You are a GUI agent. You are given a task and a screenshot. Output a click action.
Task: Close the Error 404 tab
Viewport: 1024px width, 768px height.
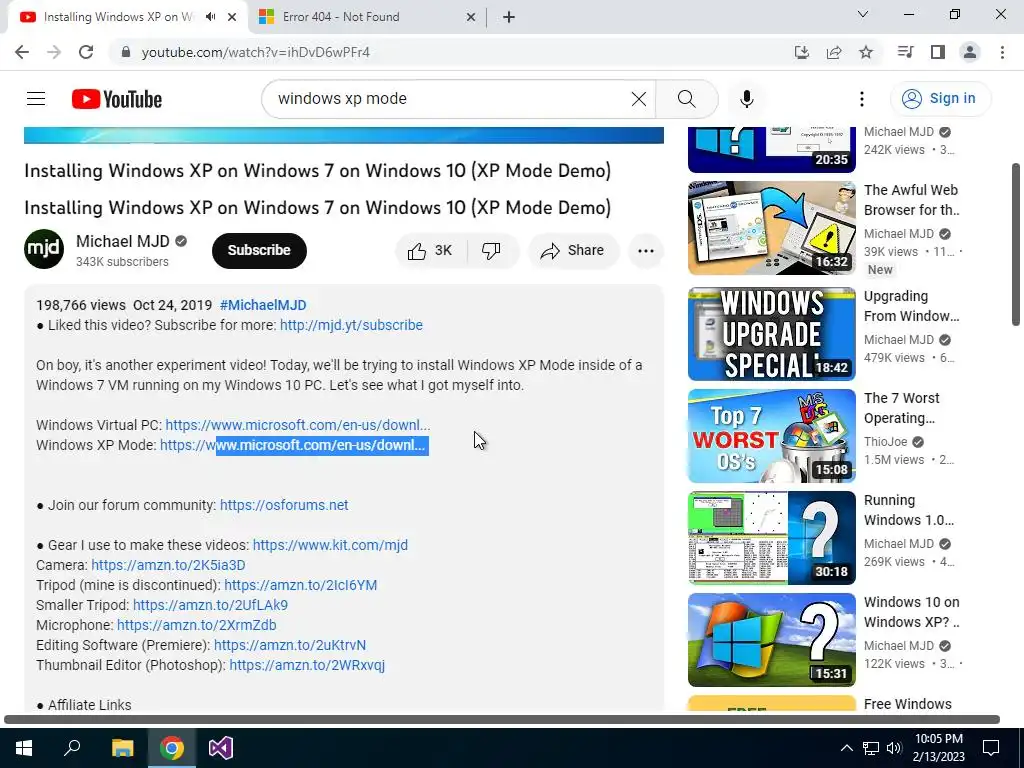(471, 17)
